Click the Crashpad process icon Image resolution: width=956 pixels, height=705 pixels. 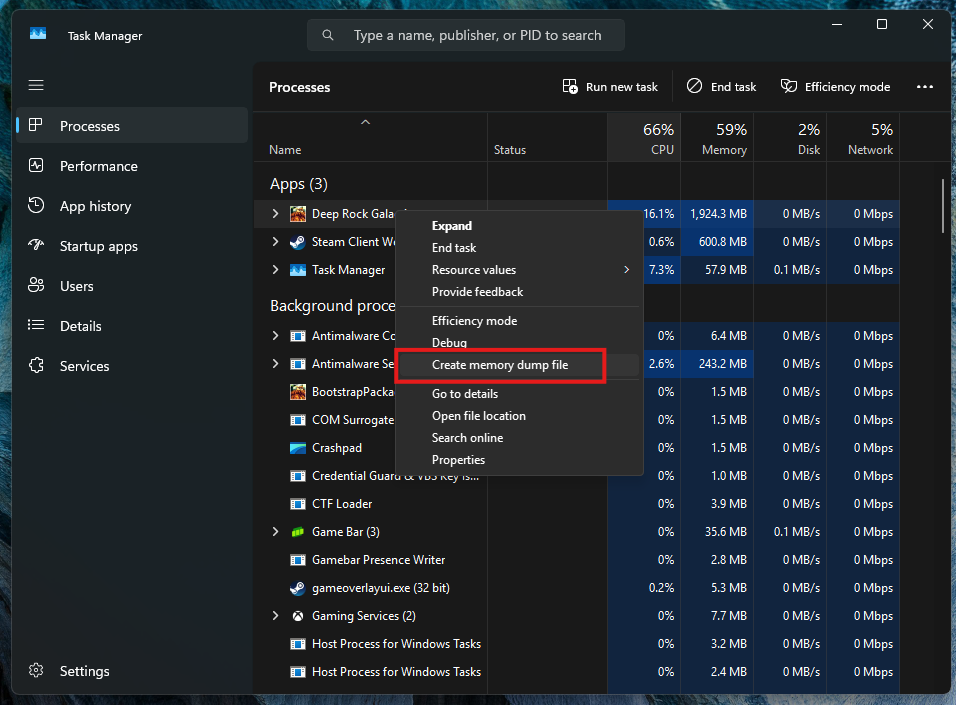pyautogui.click(x=298, y=448)
